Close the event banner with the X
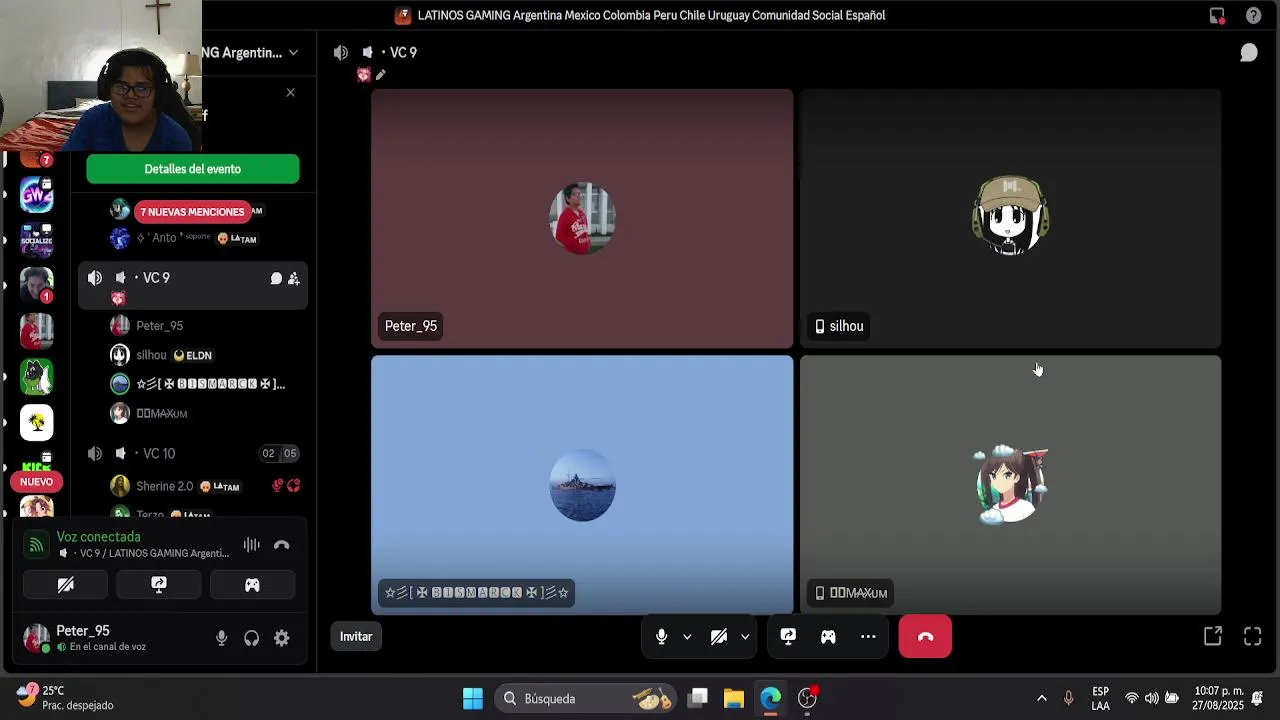Viewport: 1280px width, 720px height. point(291,93)
